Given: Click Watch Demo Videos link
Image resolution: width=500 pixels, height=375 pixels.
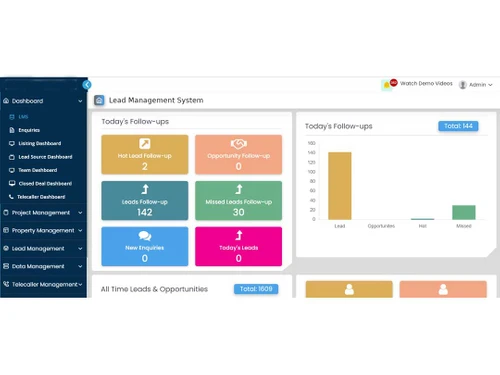Looking at the screenshot, I should pyautogui.click(x=426, y=83).
